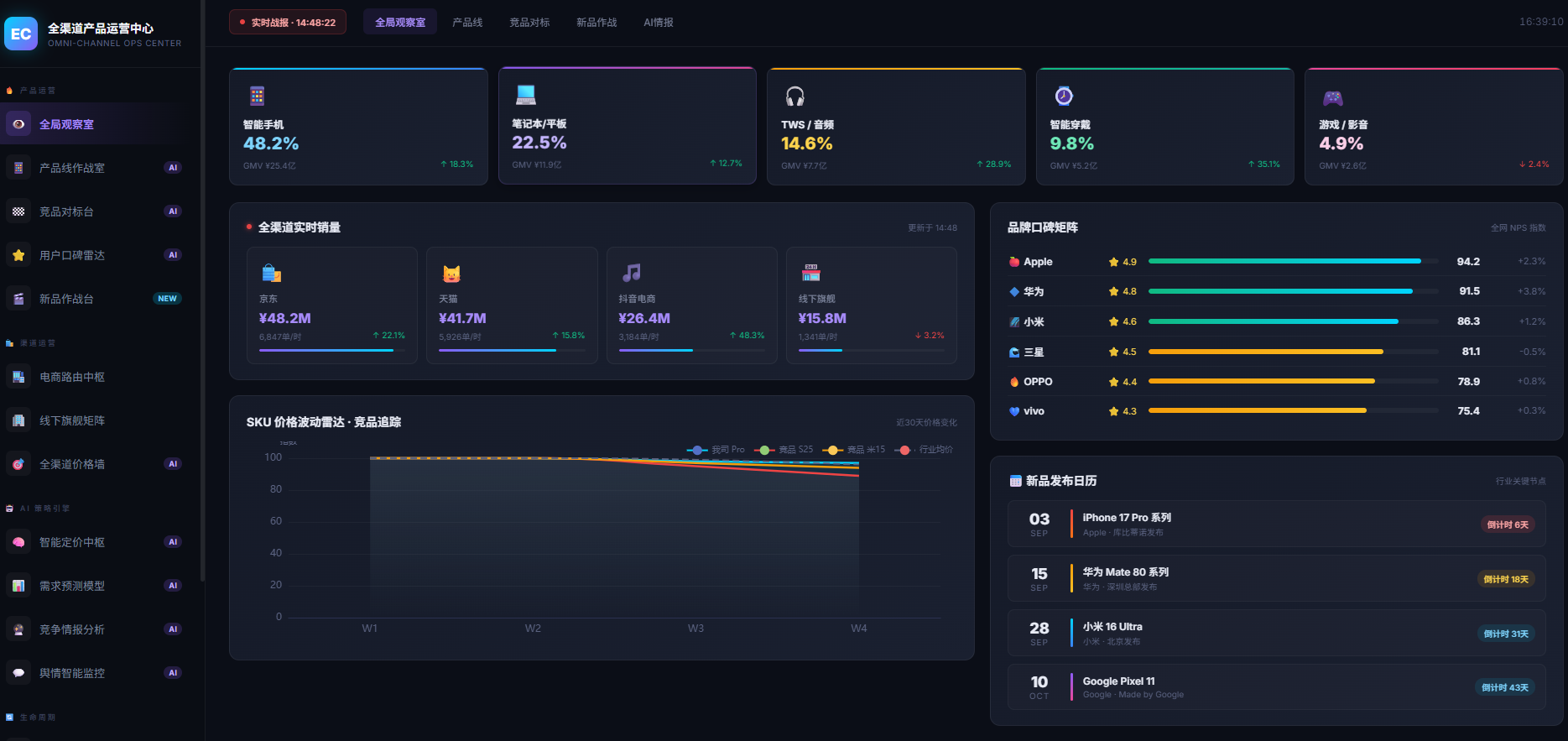Click the cat icon for 天猫
Screen dimensions: 1568x741
point(451,274)
